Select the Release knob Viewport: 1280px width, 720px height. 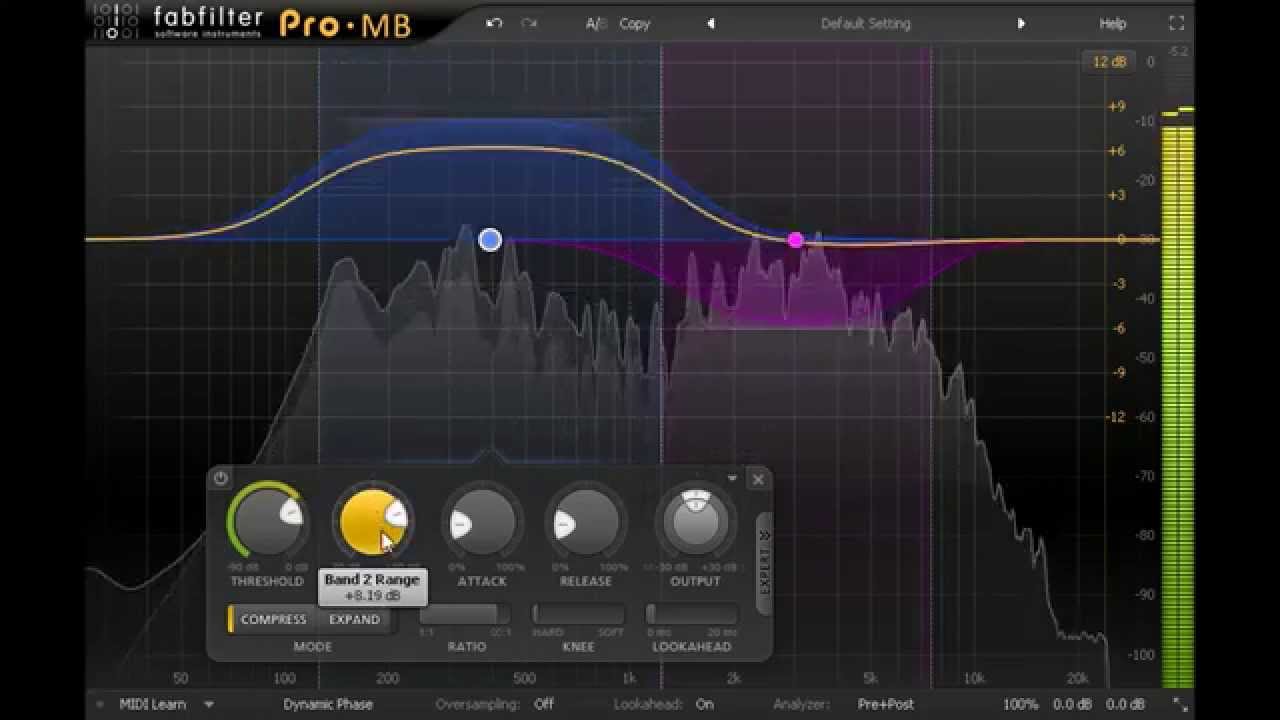click(x=585, y=520)
